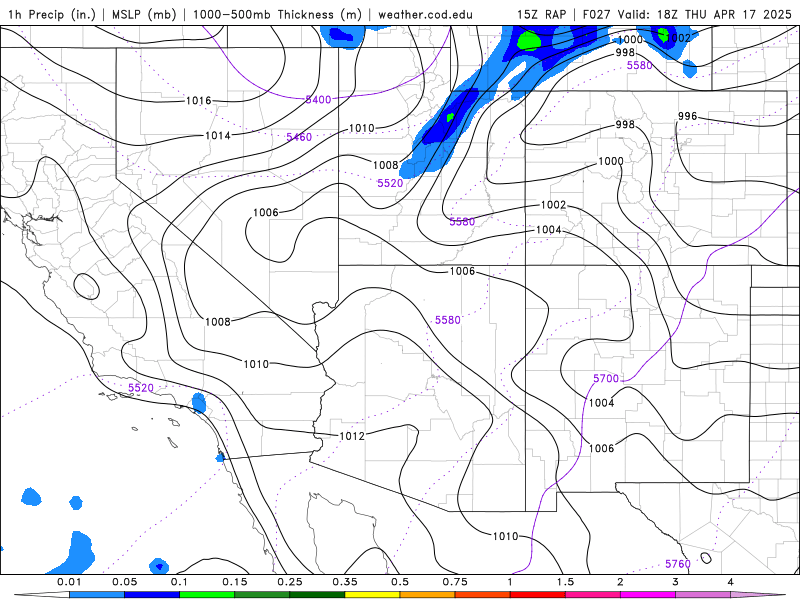Click the purple 5460 thickness label
This screenshot has width=800, height=600.
click(x=299, y=137)
